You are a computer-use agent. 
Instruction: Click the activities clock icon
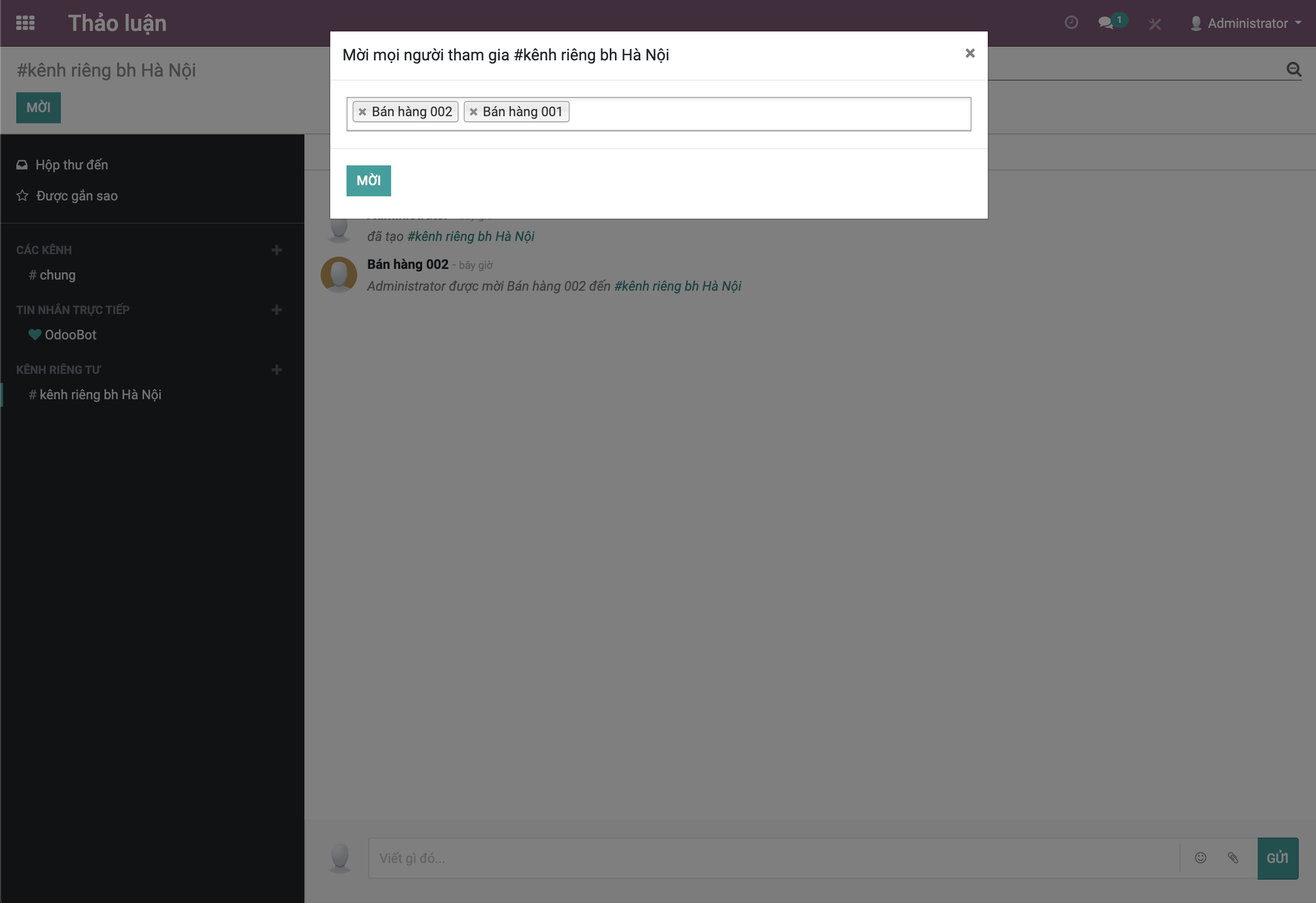1071,23
